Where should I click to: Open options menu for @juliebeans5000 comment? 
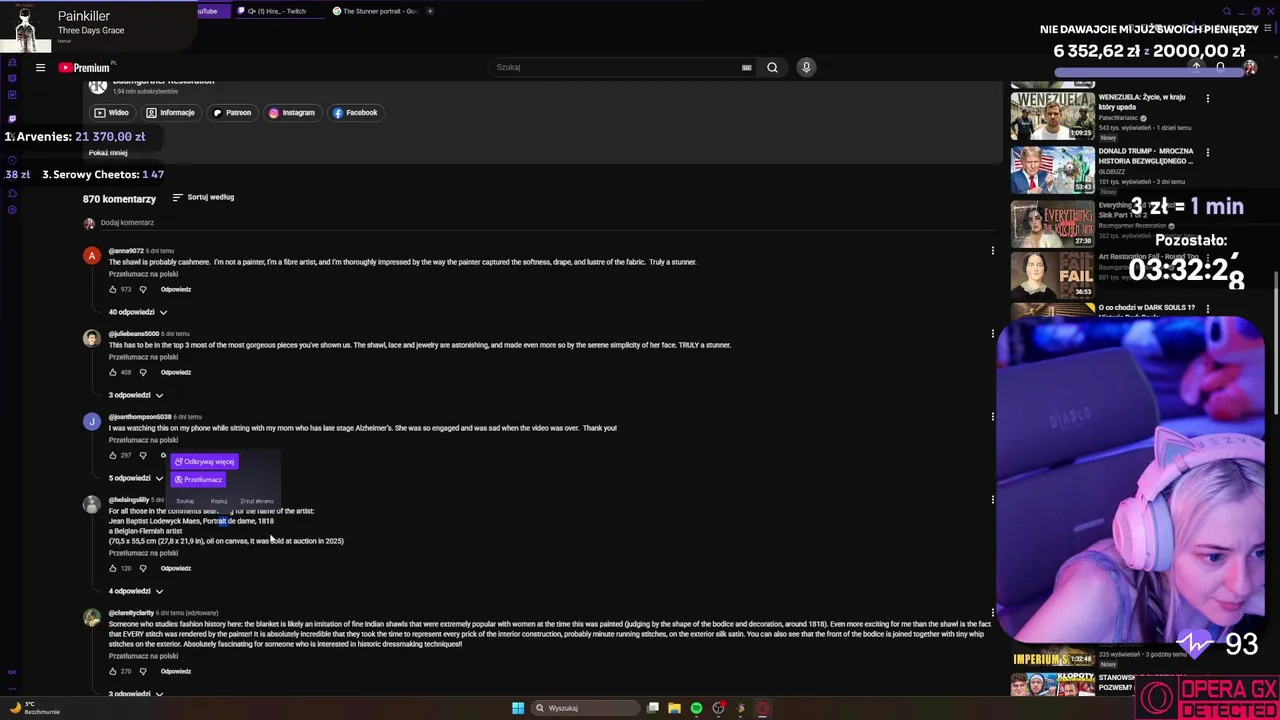pyautogui.click(x=992, y=334)
